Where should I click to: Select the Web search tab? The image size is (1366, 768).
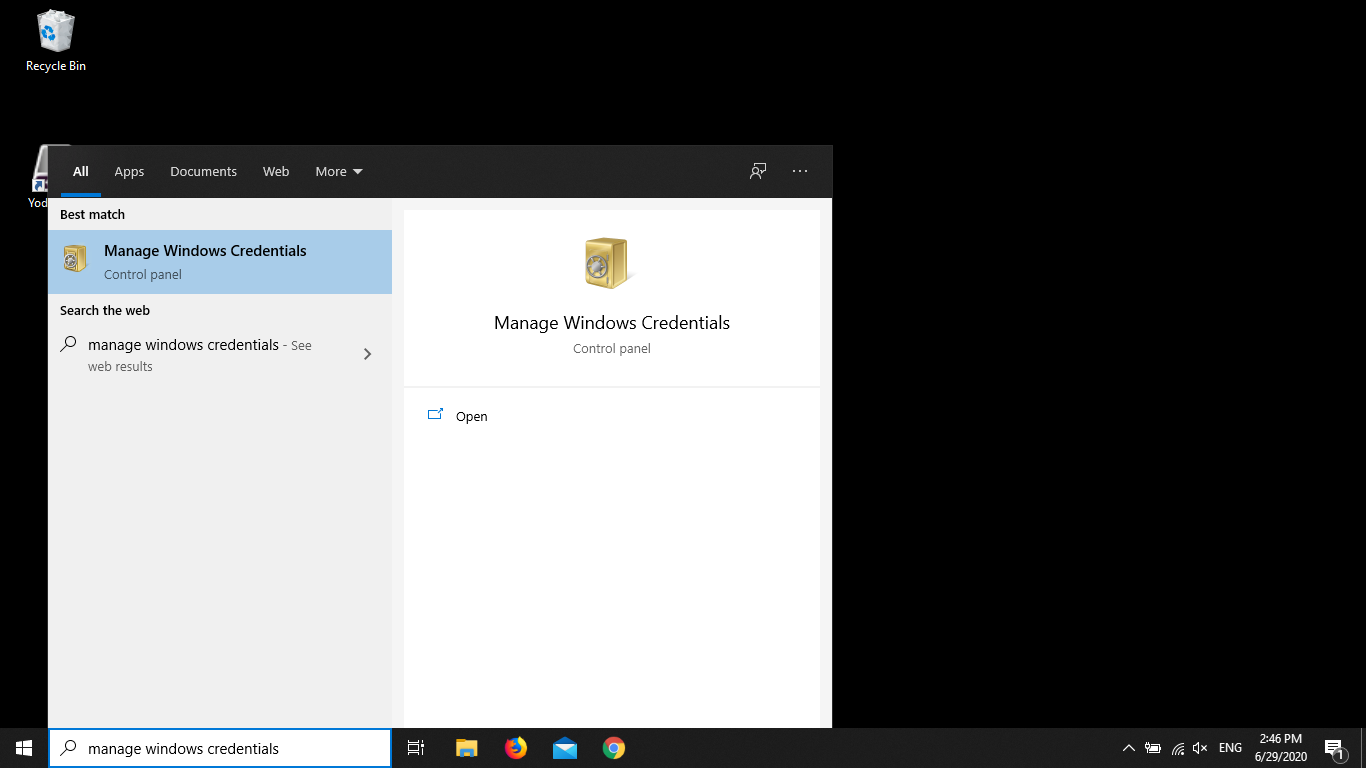pyautogui.click(x=276, y=171)
